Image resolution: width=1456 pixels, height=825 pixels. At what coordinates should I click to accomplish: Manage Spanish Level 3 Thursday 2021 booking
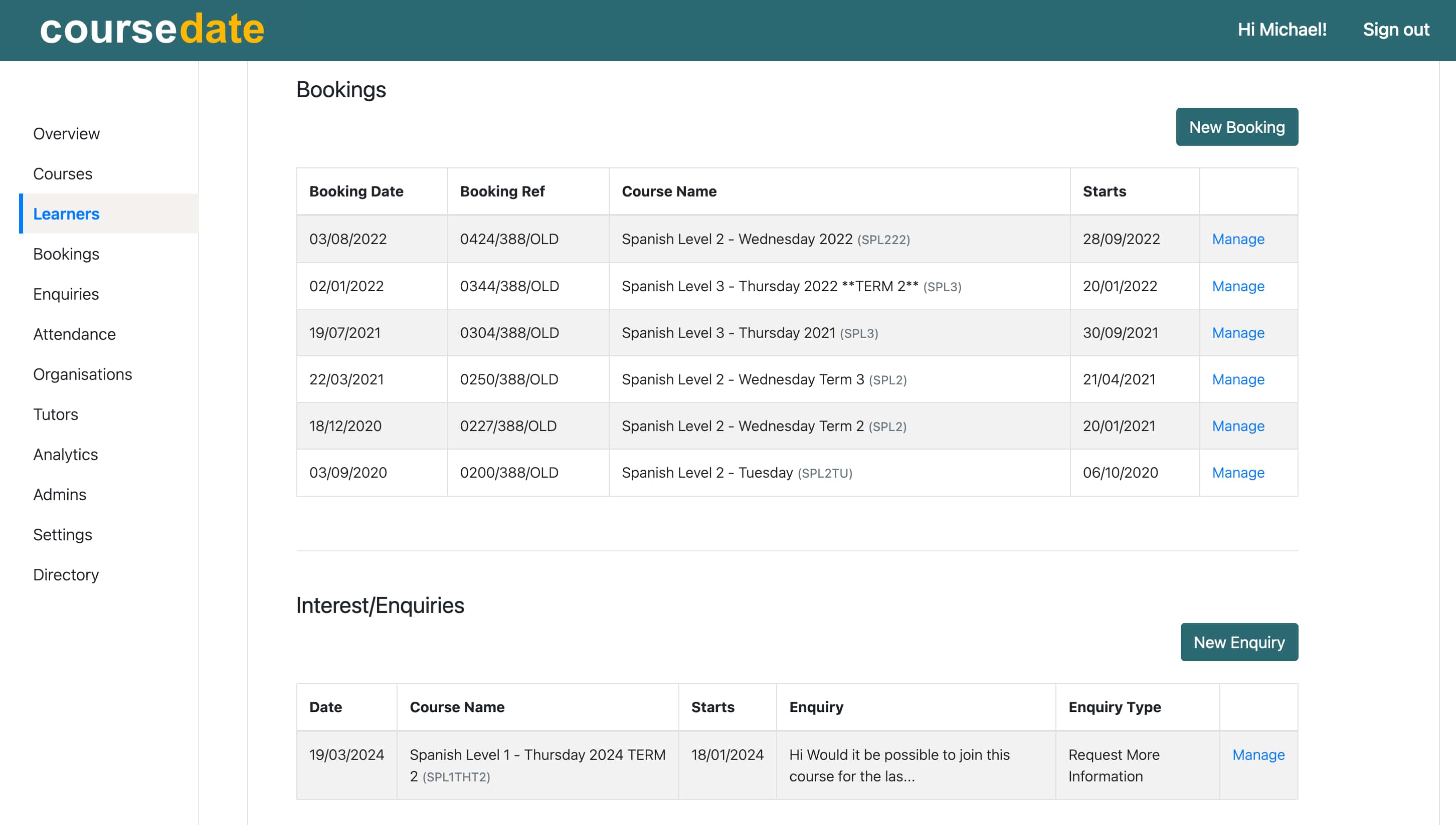[x=1238, y=333]
